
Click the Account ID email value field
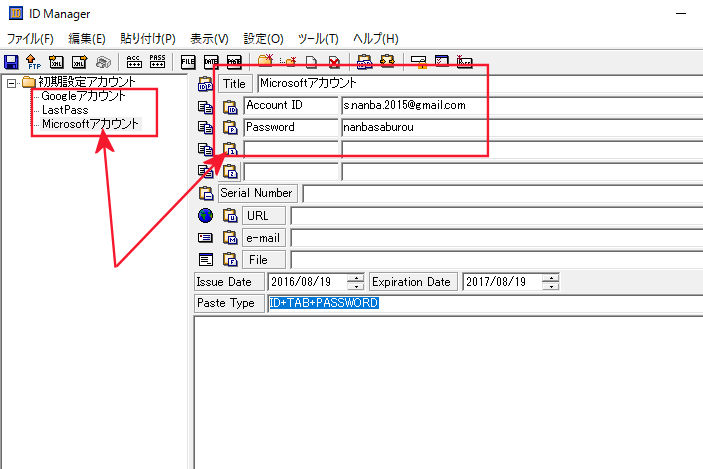pyautogui.click(x=522, y=105)
